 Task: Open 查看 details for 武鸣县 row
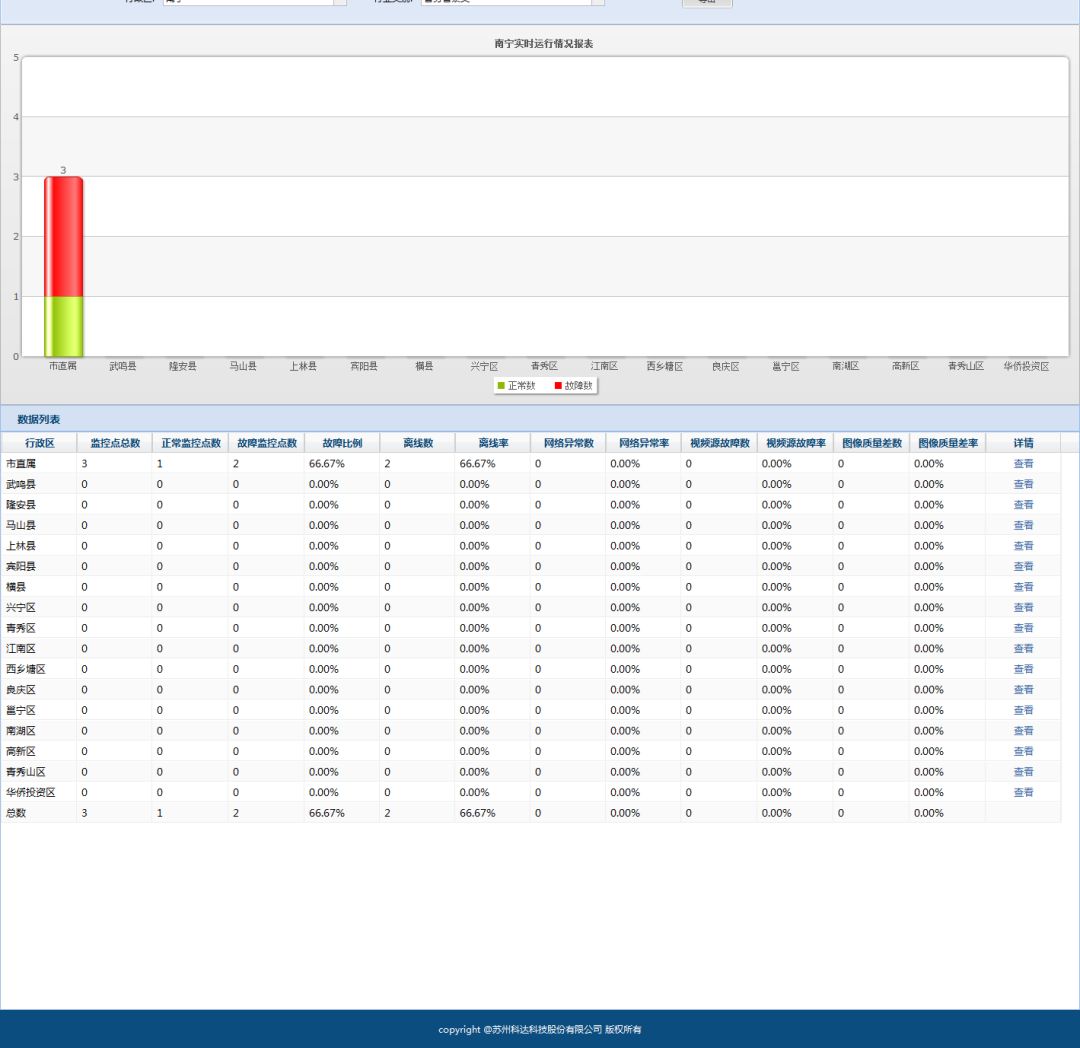coord(1023,484)
